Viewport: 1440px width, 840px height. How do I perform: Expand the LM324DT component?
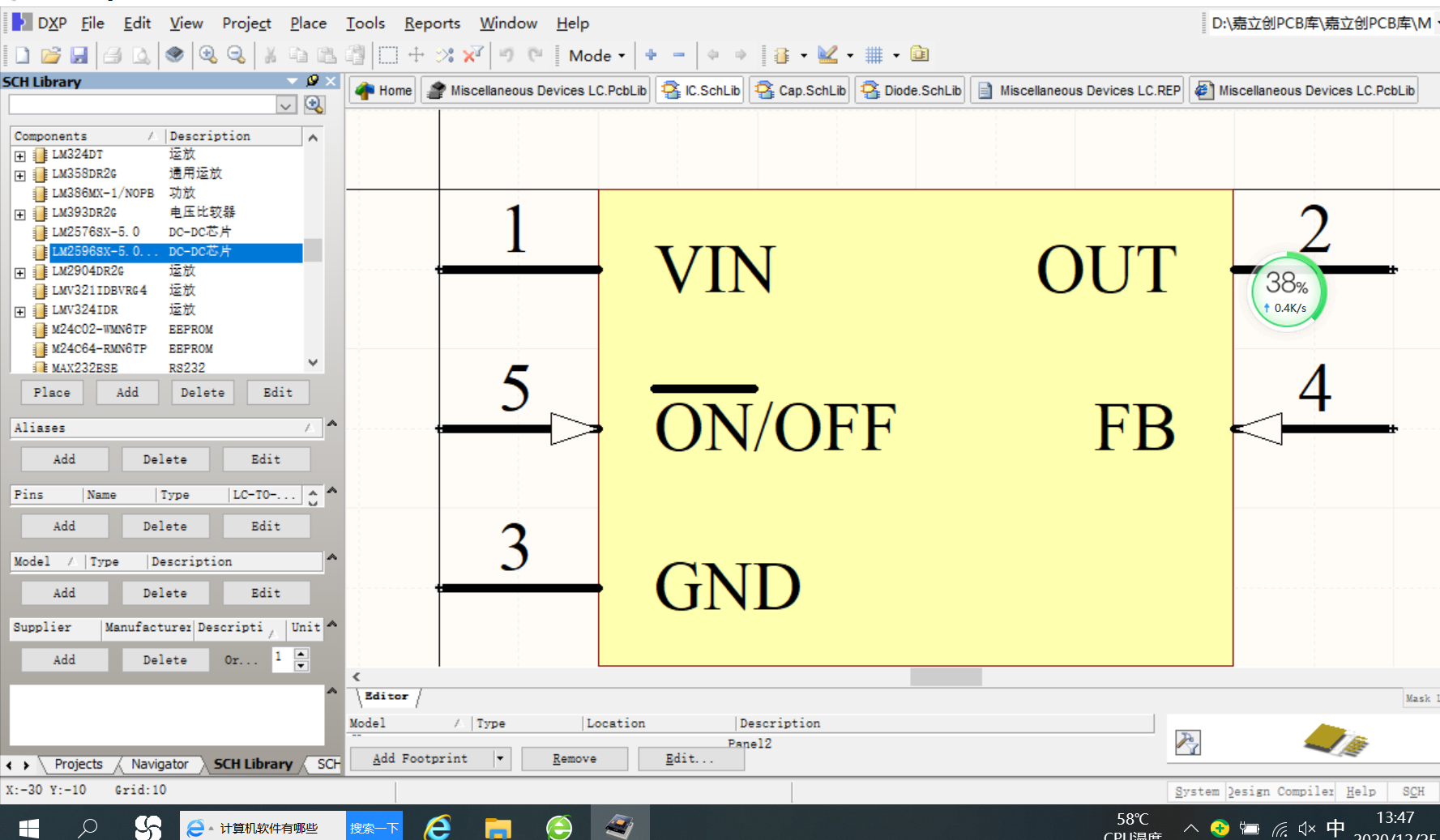(20, 156)
